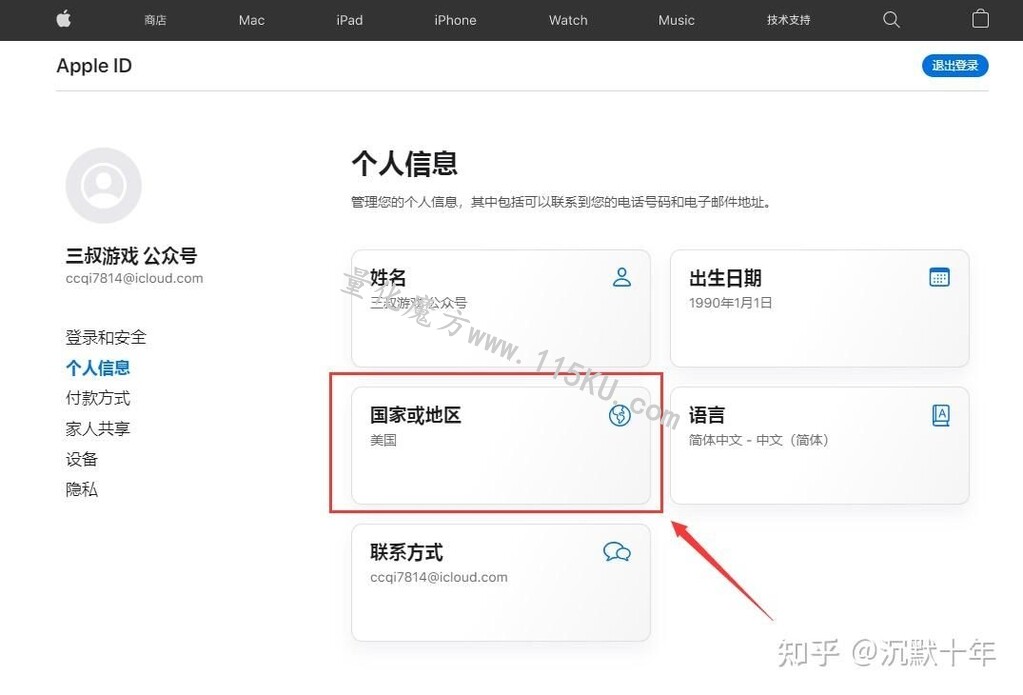This screenshot has width=1023, height=695.
Task: Click the globe icon on 国家或地区 card
Action: point(620,415)
